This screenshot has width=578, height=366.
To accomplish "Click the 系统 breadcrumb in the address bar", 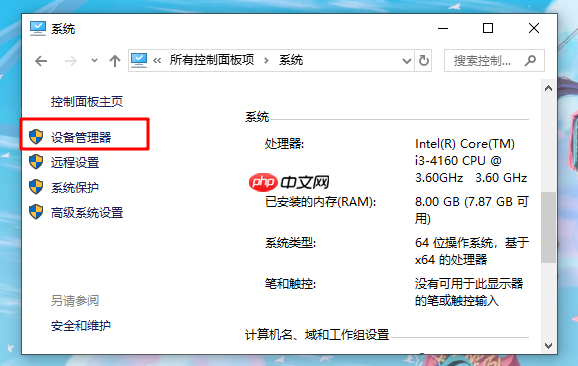I will pyautogui.click(x=291, y=60).
